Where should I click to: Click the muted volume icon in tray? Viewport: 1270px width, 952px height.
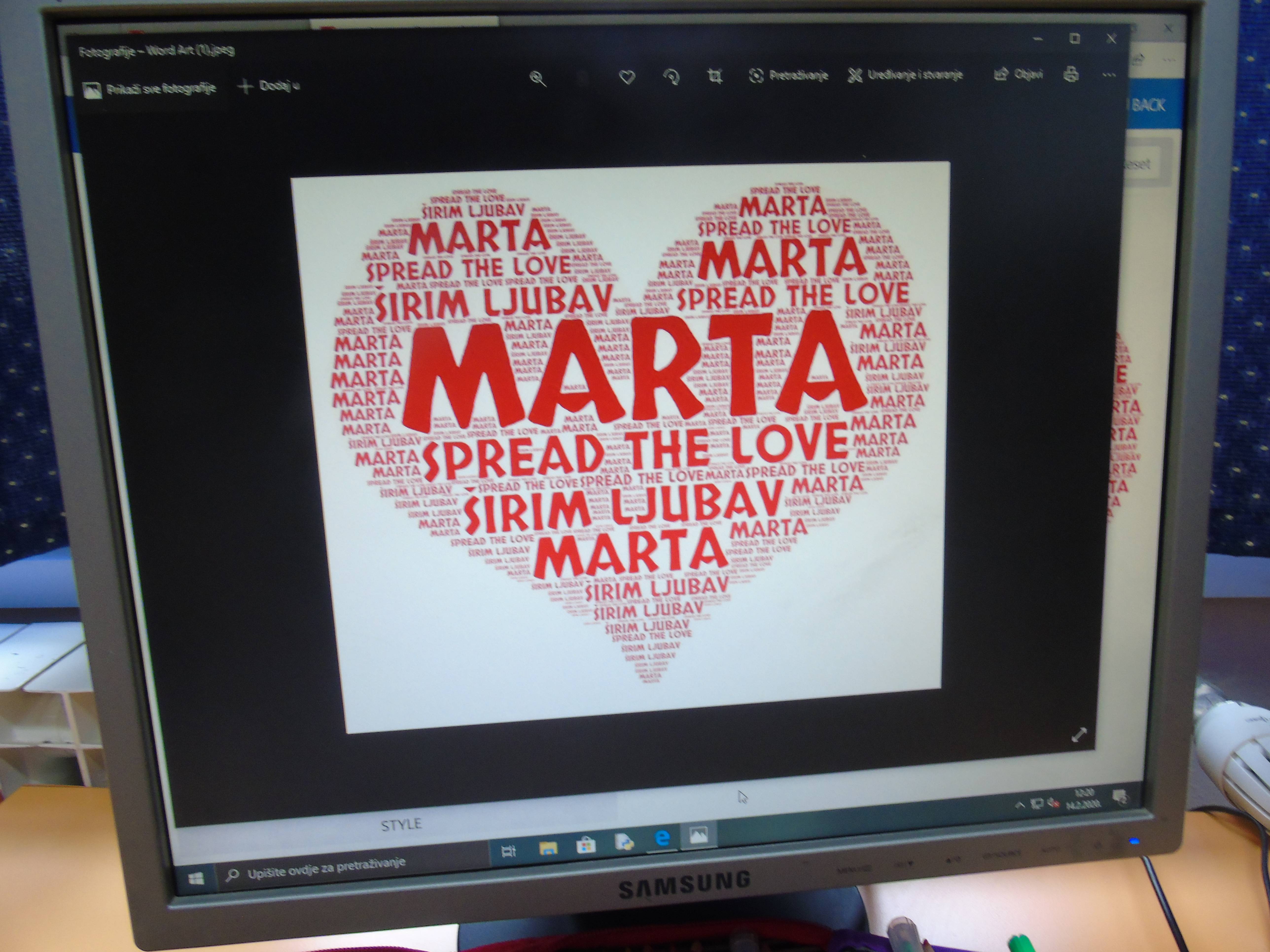(x=1053, y=803)
